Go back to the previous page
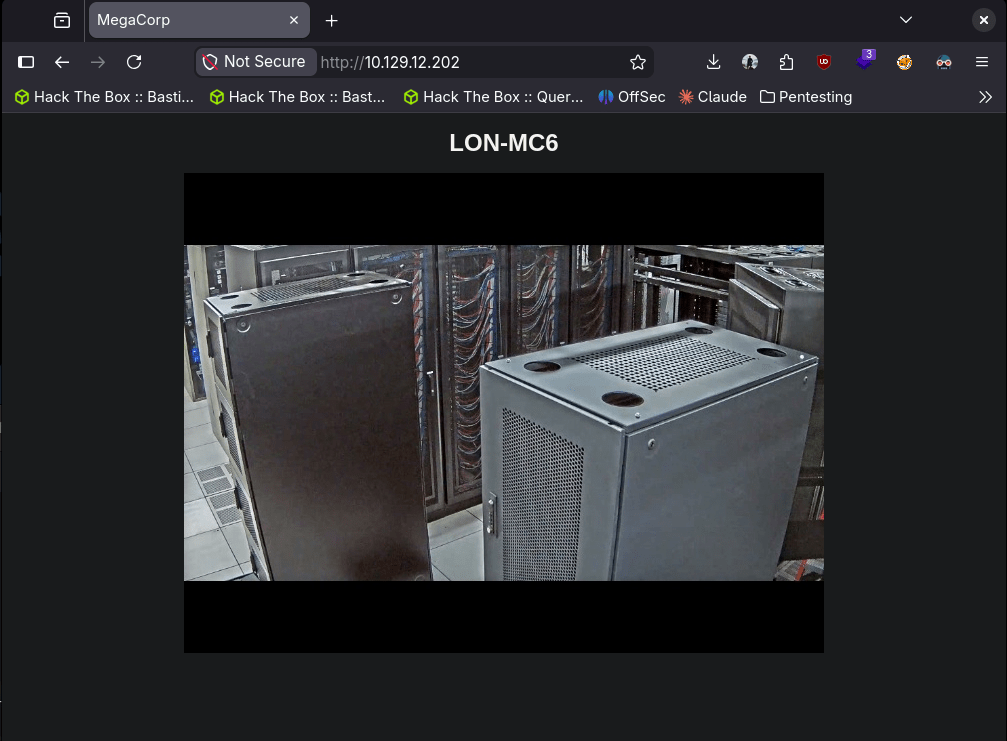The width and height of the screenshot is (1007, 741). click(x=62, y=62)
